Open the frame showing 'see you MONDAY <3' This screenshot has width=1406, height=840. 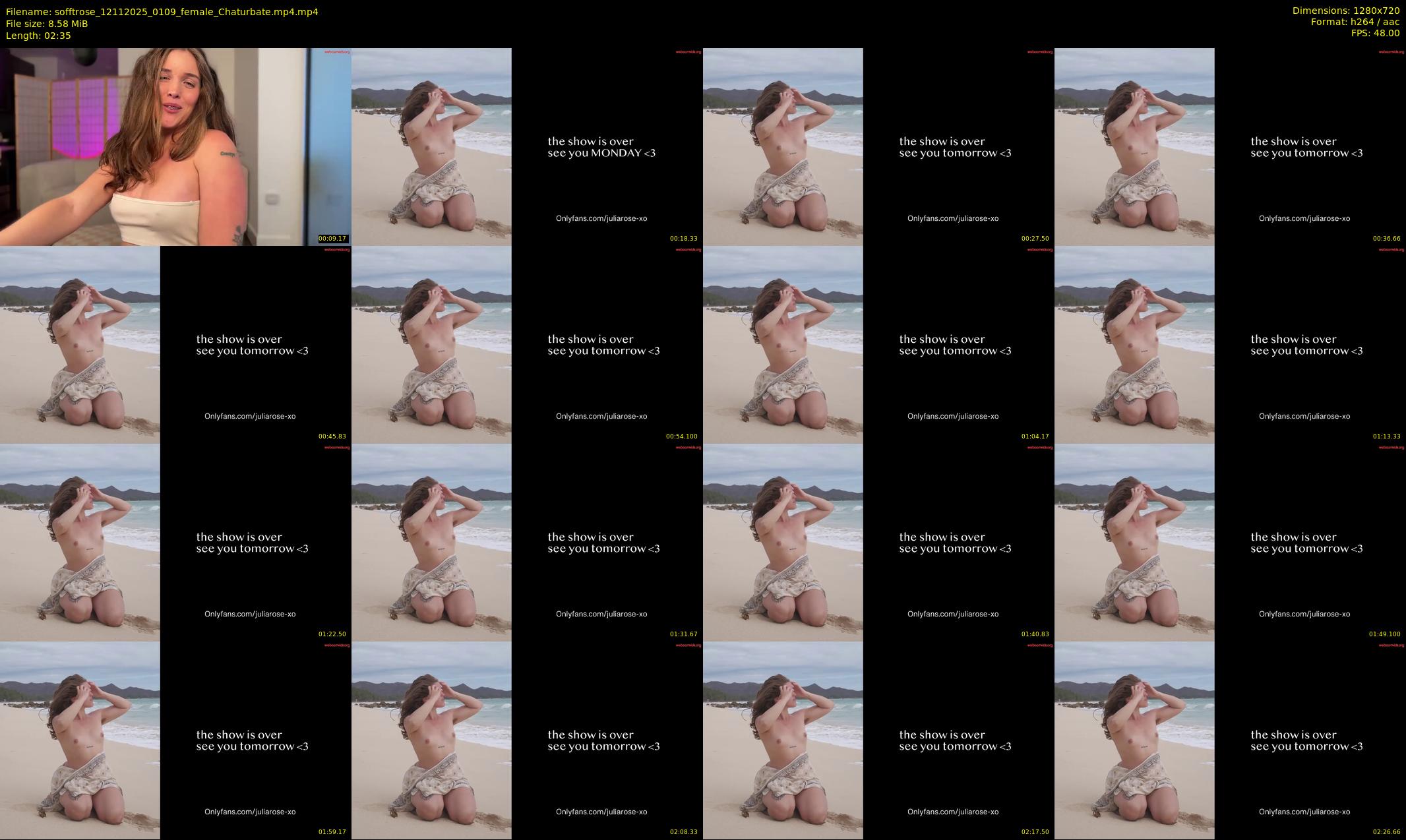click(x=527, y=146)
